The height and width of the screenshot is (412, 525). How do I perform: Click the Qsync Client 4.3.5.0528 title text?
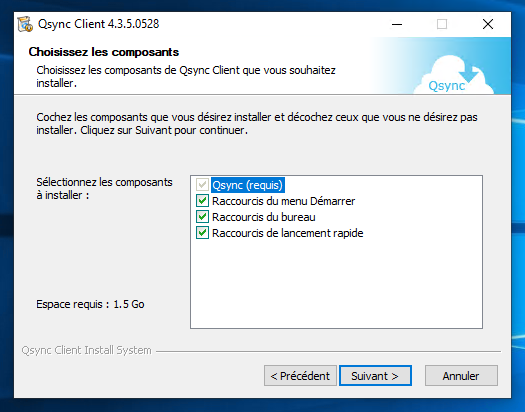tap(98, 24)
